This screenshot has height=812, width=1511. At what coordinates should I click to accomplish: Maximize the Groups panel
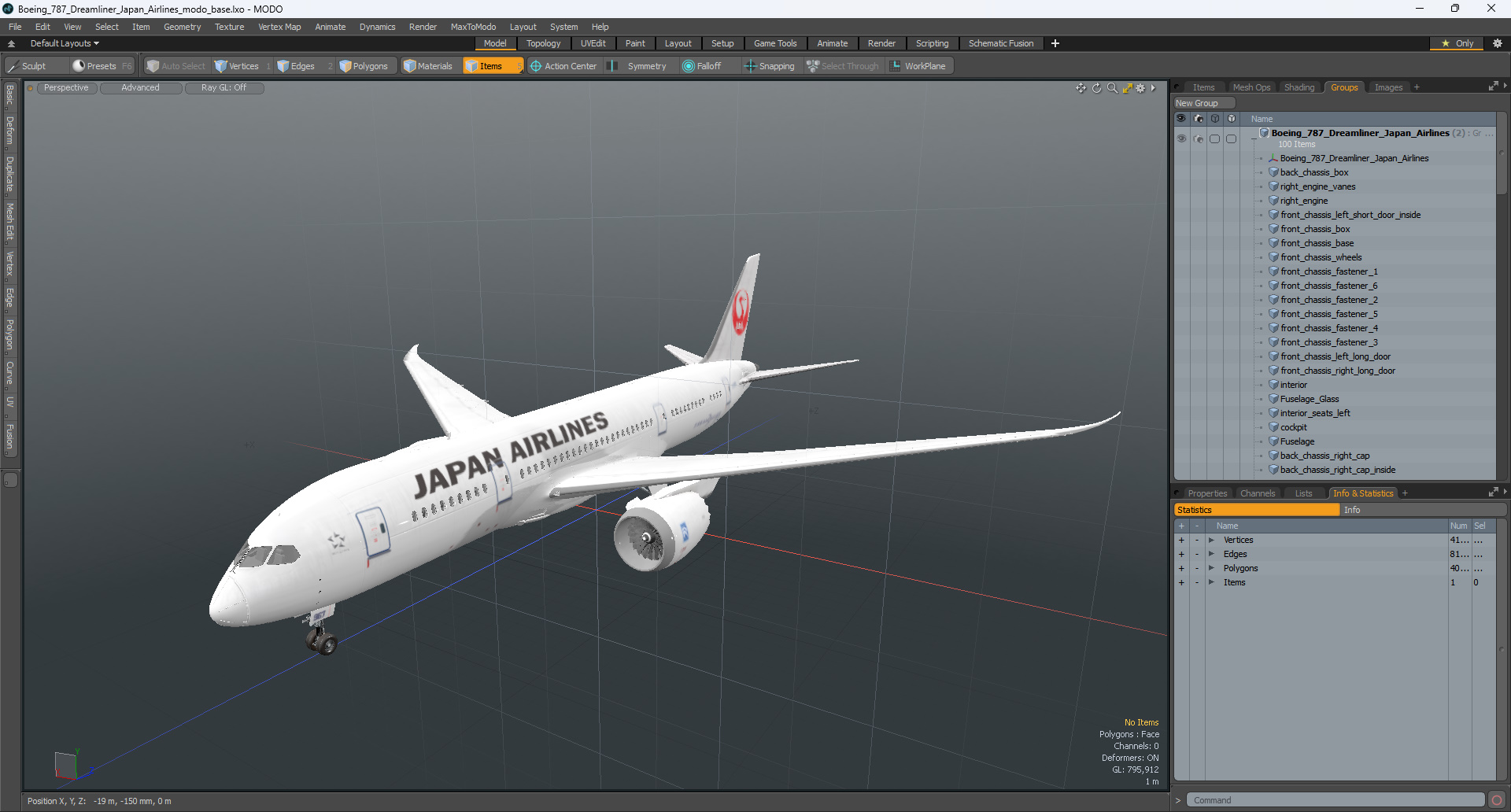point(1493,87)
